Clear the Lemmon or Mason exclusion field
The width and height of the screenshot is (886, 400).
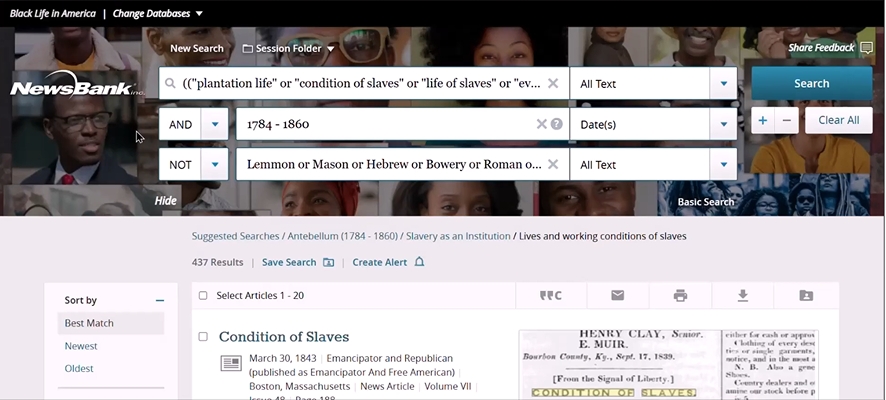pos(553,164)
